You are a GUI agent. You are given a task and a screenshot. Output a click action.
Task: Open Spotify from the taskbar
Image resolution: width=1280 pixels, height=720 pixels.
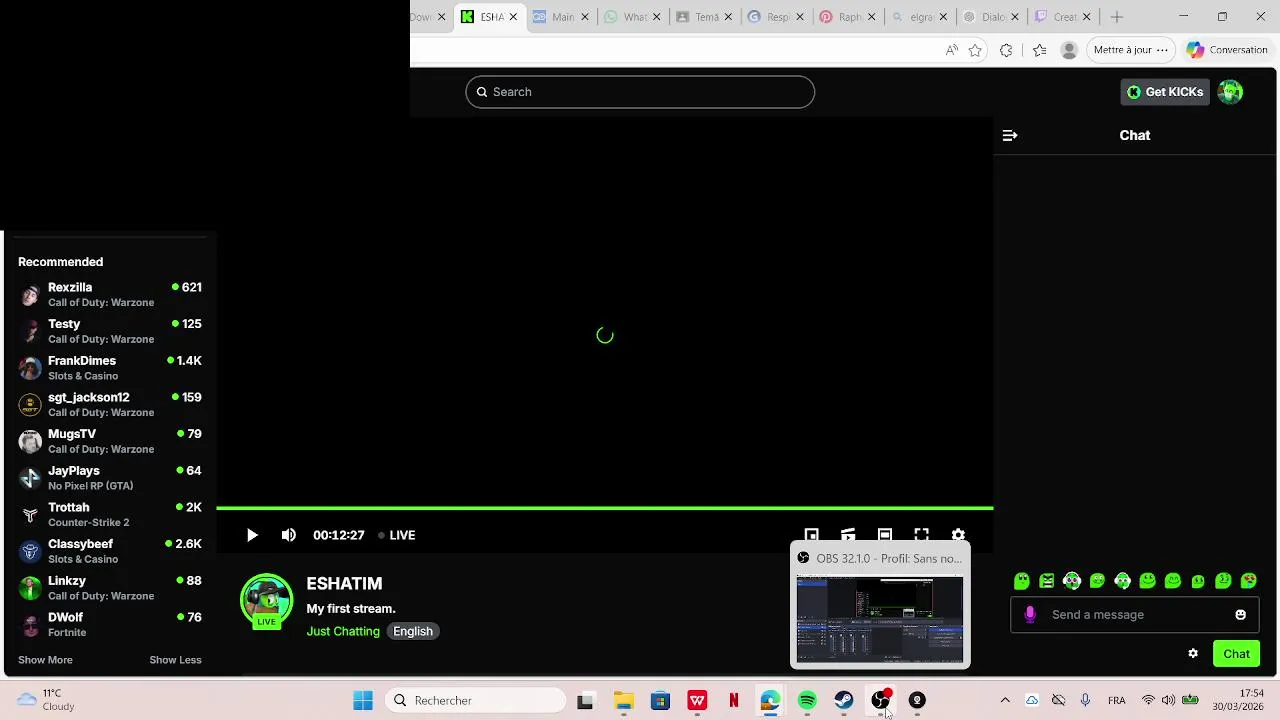click(x=807, y=701)
